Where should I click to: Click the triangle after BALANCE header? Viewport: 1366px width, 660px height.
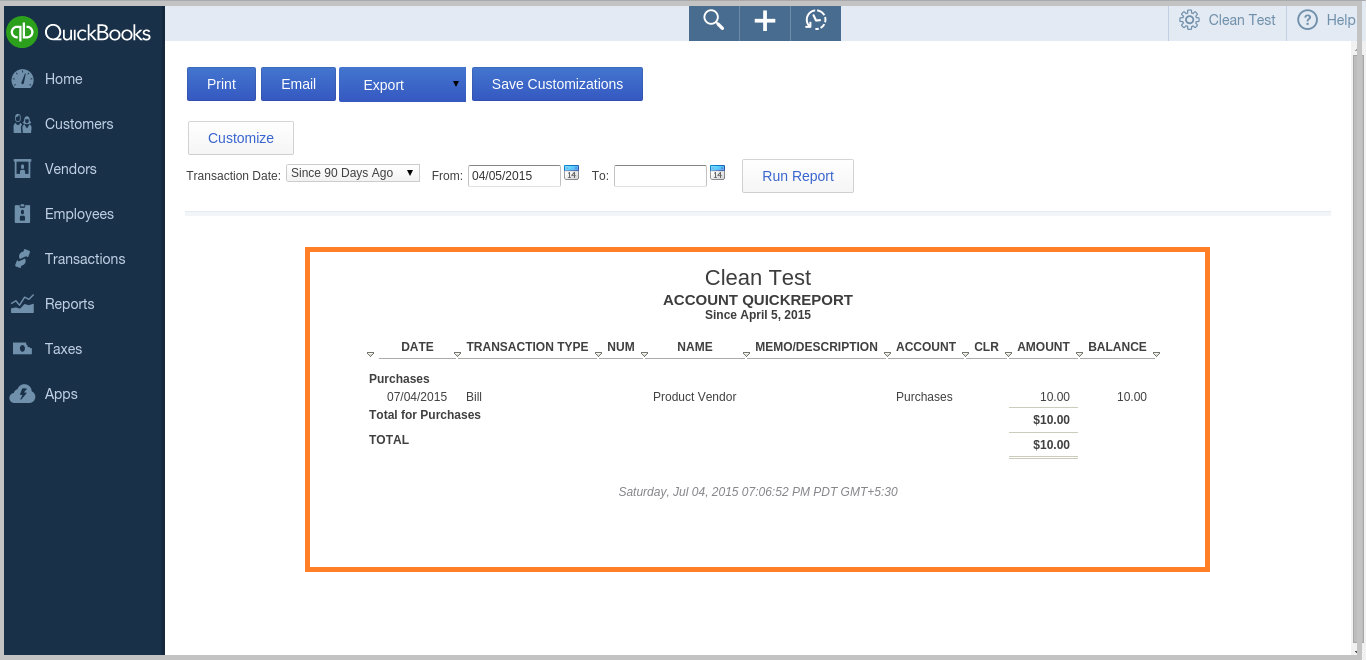[1156, 354]
